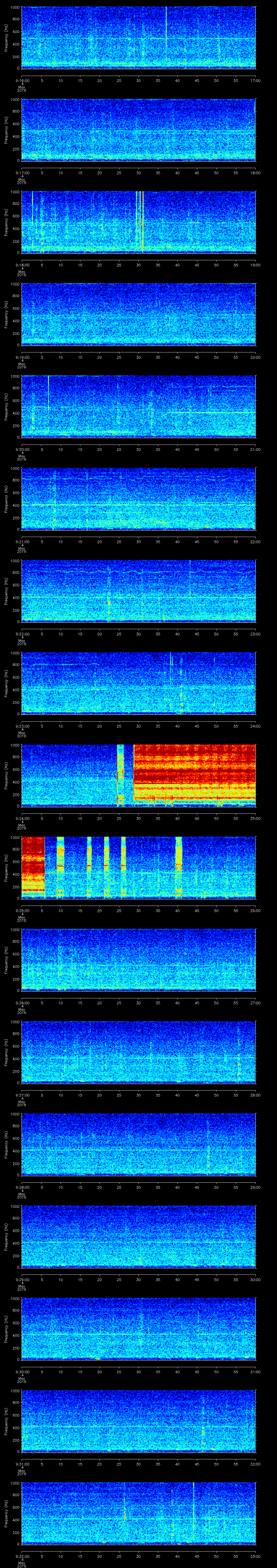This screenshot has width=277, height=1568.
Task: Select the '19:00' end time label
Action: [x=255, y=265]
